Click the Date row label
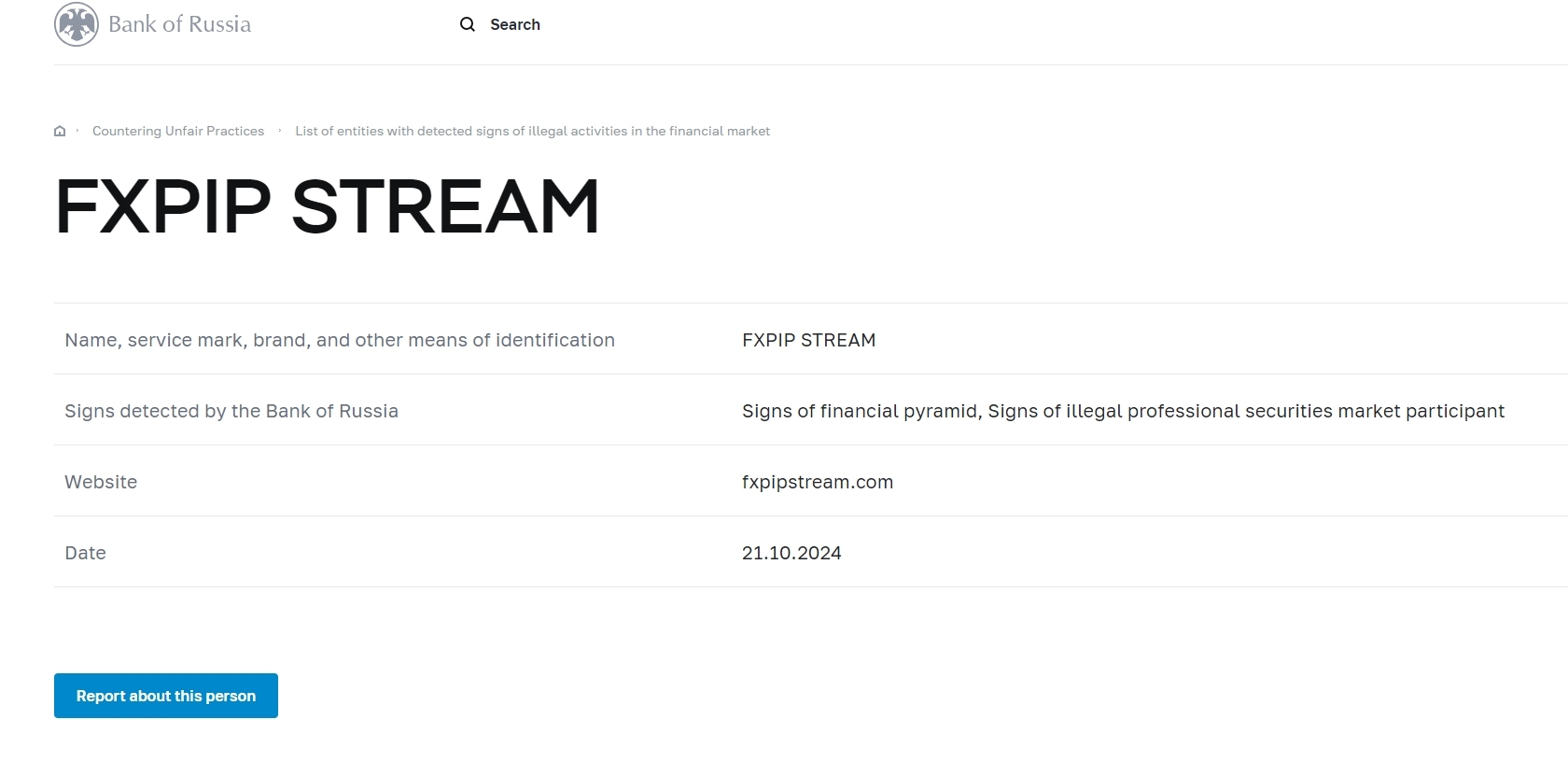 click(x=85, y=553)
